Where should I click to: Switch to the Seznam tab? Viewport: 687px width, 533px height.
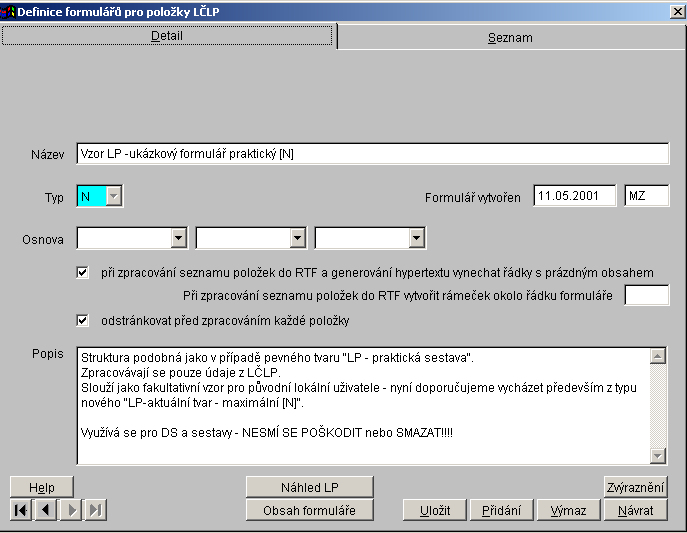point(510,37)
